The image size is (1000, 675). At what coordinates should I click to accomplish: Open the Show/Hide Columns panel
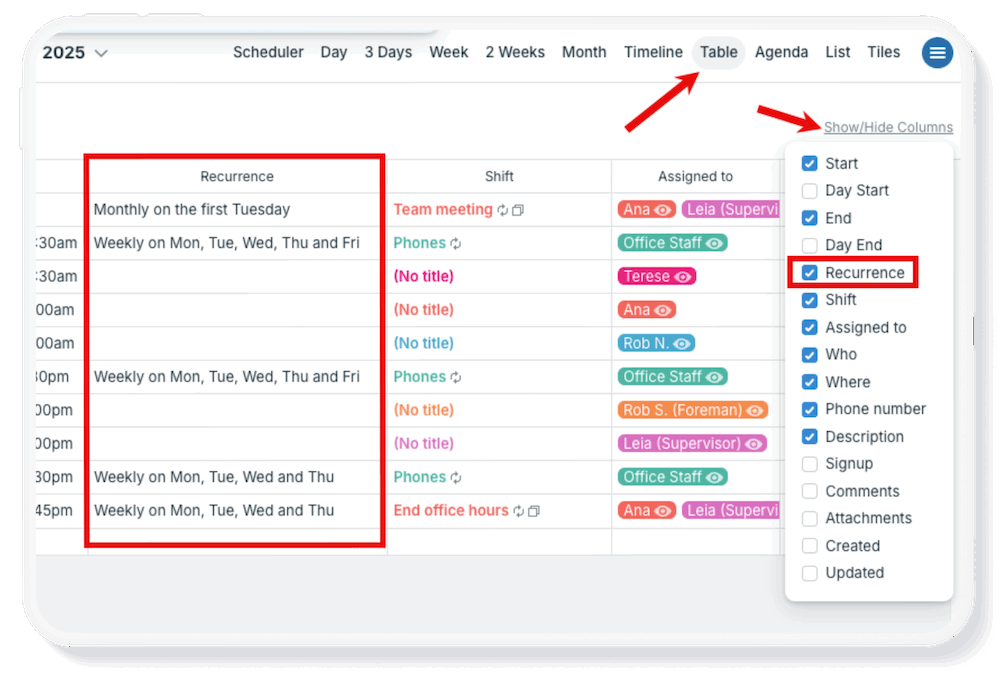point(888,127)
